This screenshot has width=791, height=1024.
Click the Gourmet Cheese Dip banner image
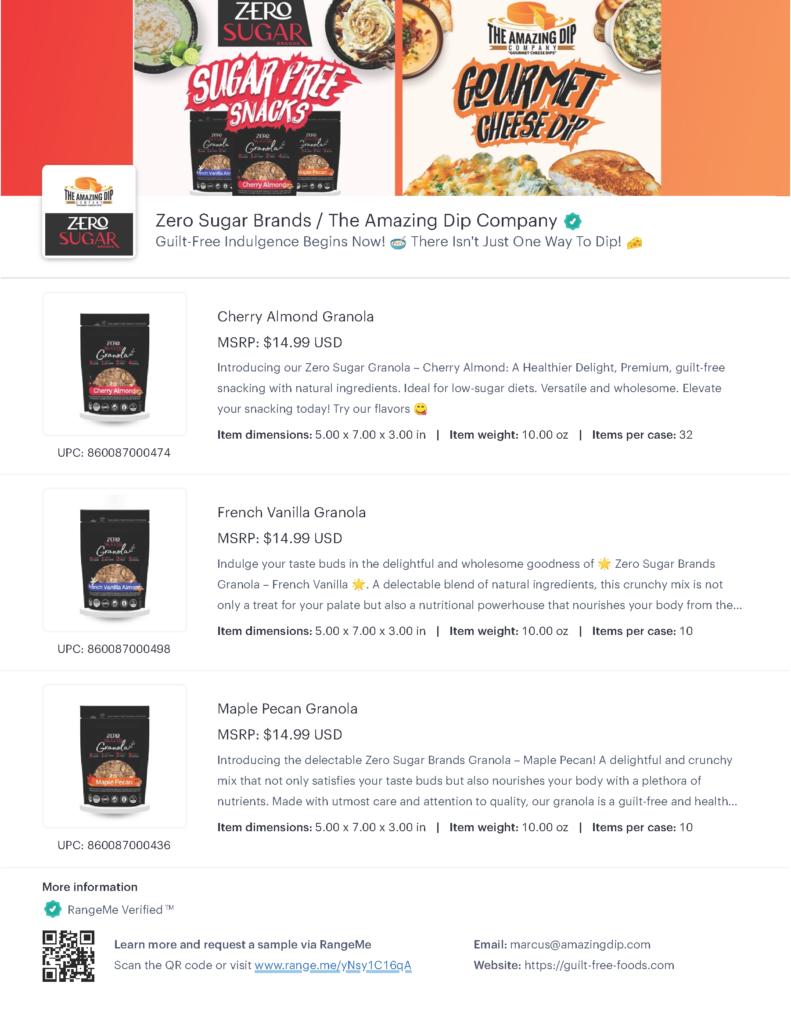pyautogui.click(x=532, y=98)
